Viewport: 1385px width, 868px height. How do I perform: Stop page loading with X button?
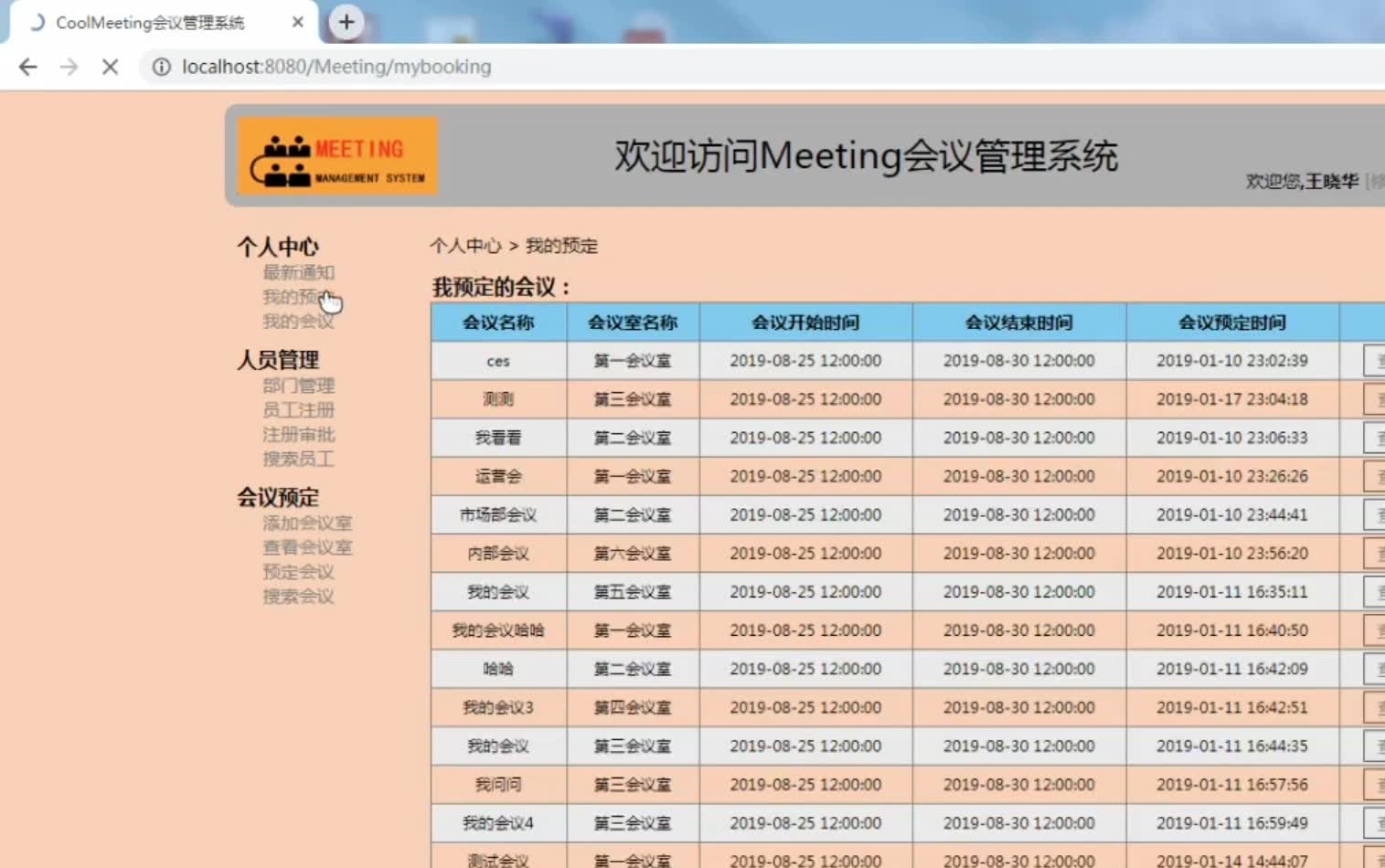coord(110,67)
